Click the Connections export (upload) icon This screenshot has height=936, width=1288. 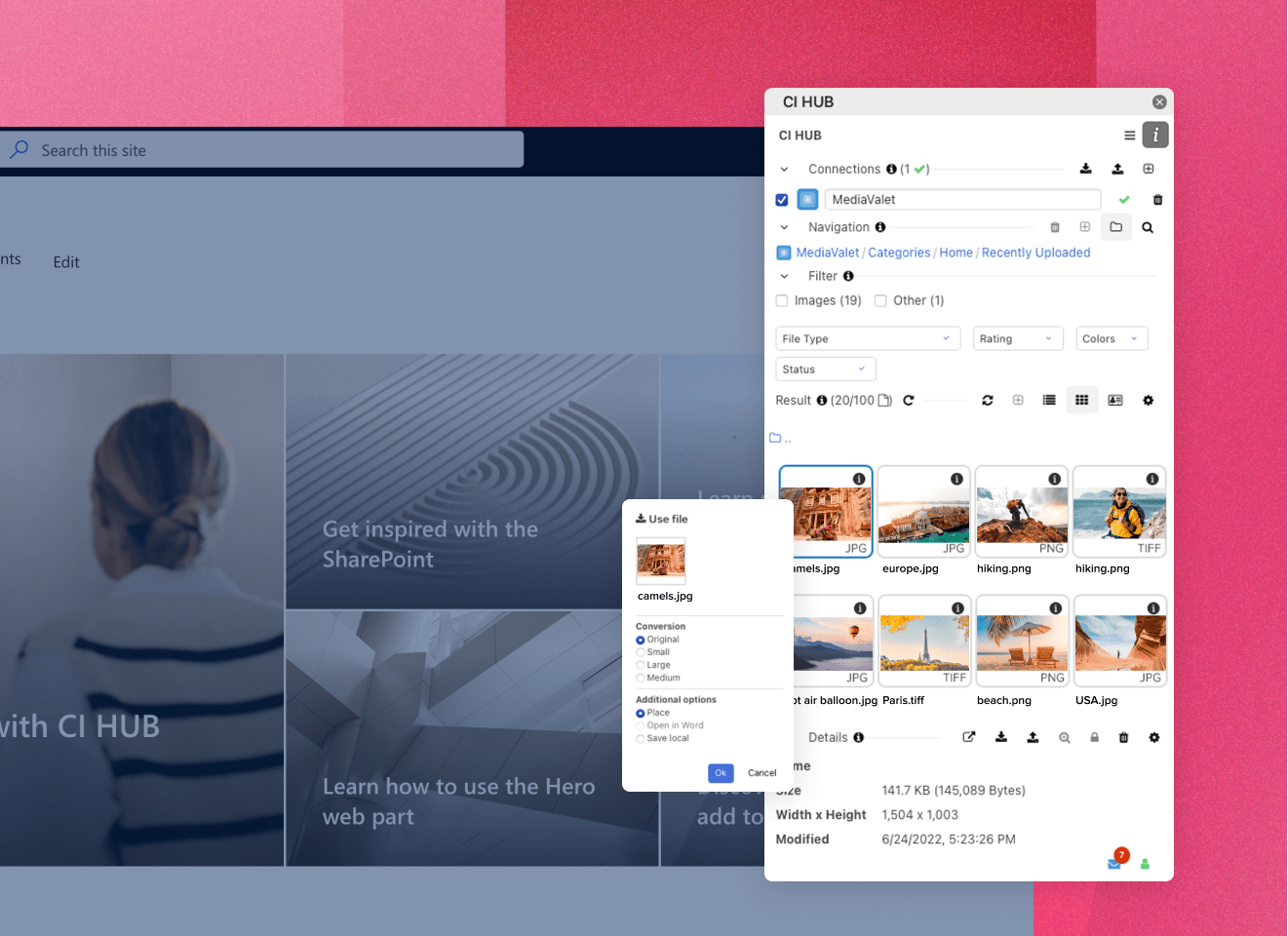pos(1117,169)
